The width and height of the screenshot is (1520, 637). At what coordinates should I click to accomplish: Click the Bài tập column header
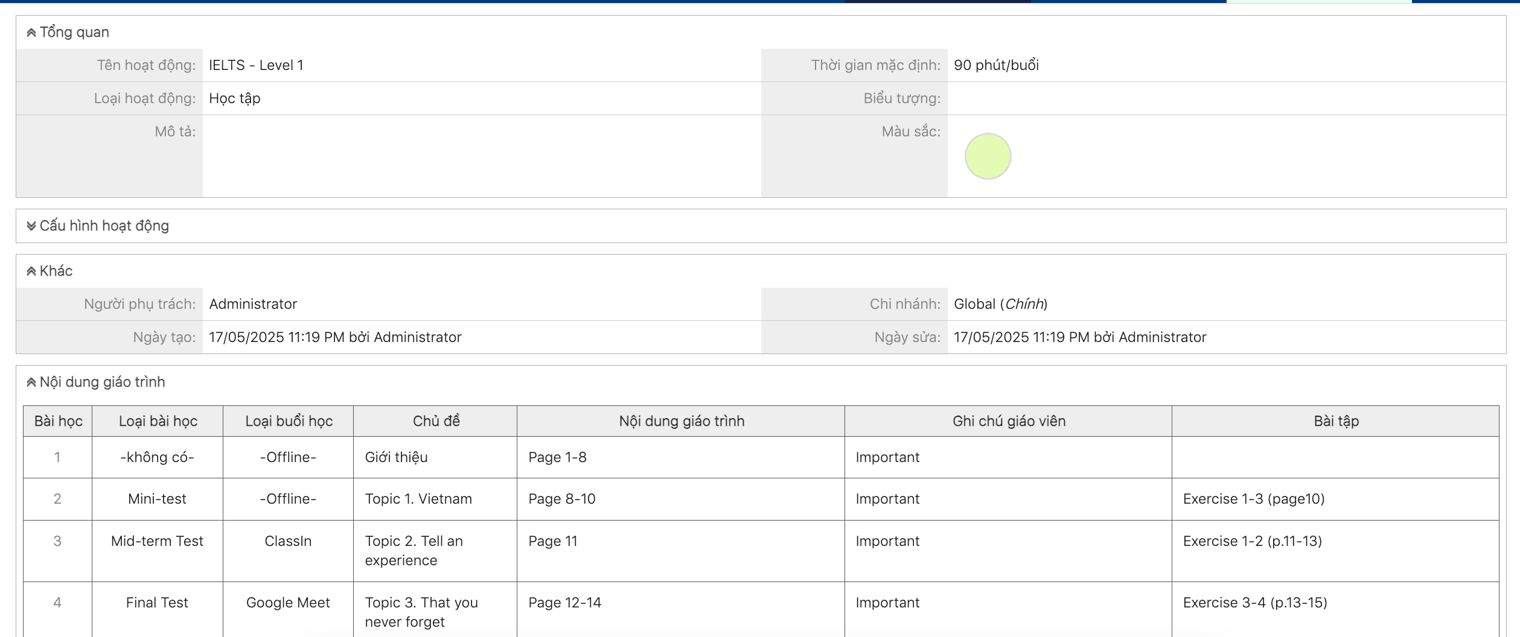click(1335, 421)
